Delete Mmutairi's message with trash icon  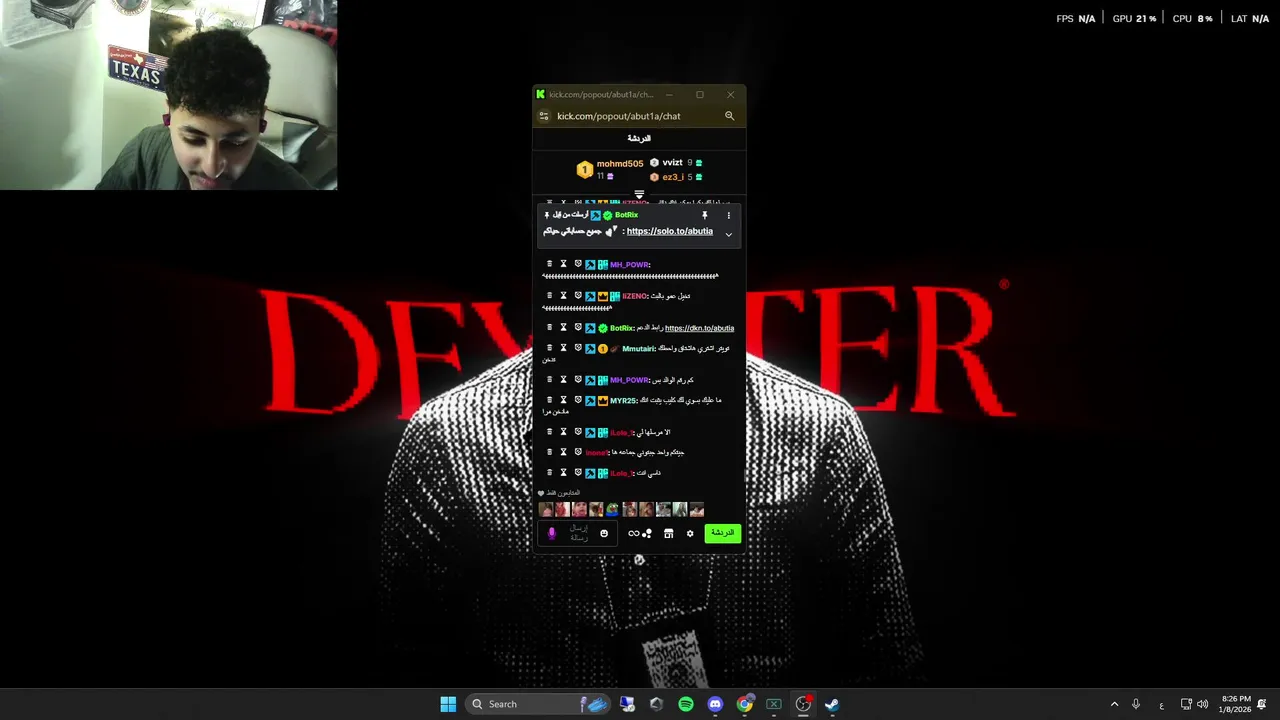coord(549,348)
